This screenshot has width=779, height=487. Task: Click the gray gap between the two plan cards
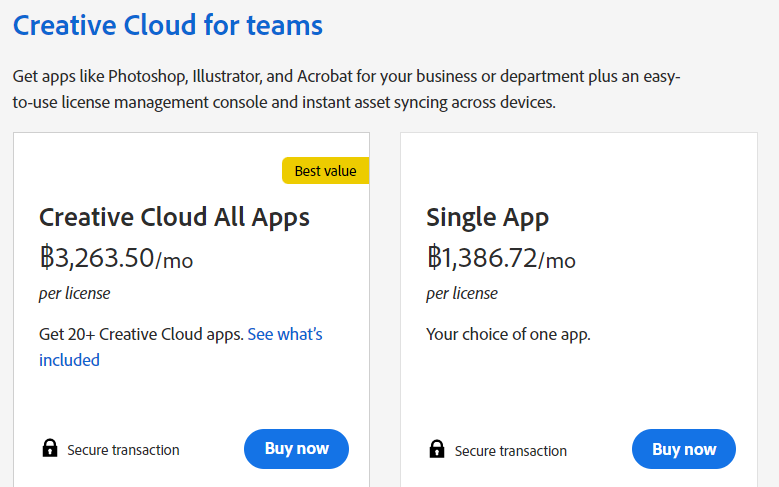pyautogui.click(x=385, y=300)
